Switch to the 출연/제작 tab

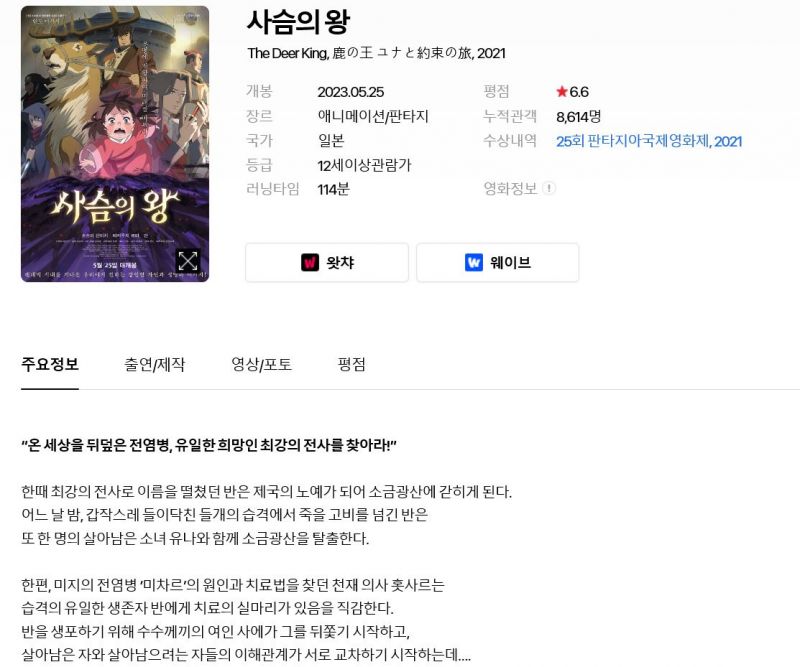point(154,364)
